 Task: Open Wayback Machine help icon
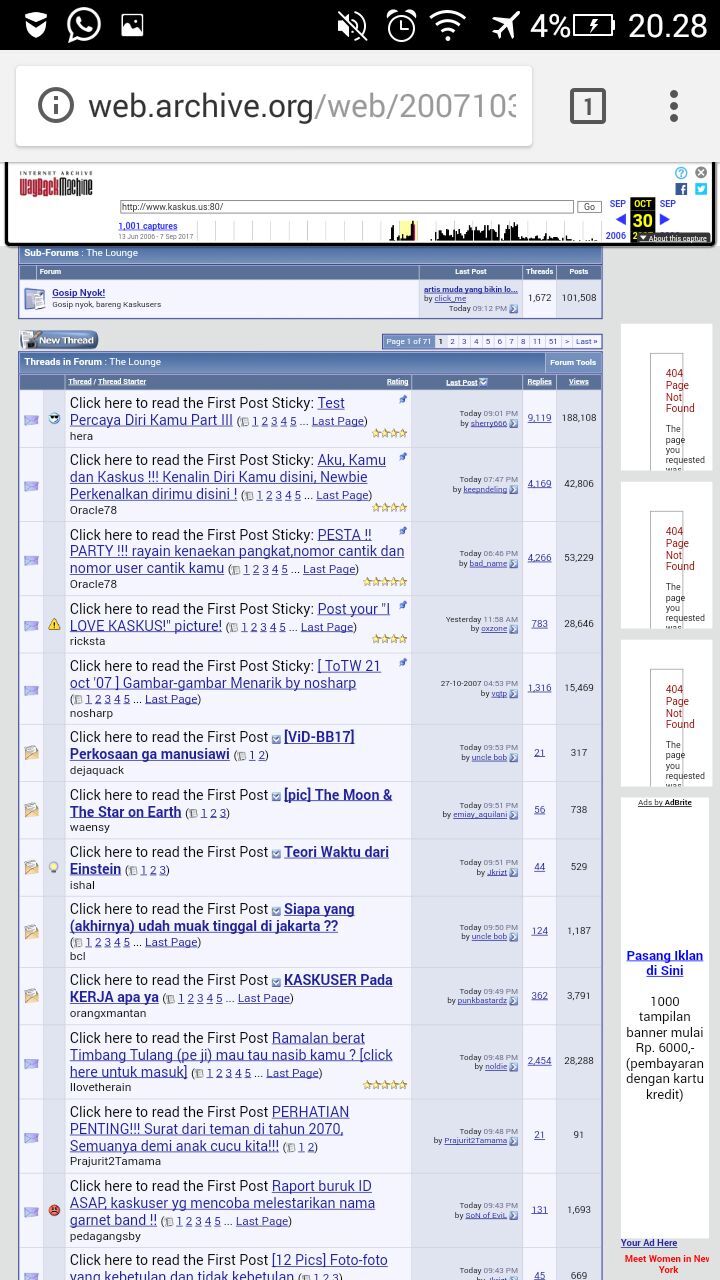pos(681,173)
